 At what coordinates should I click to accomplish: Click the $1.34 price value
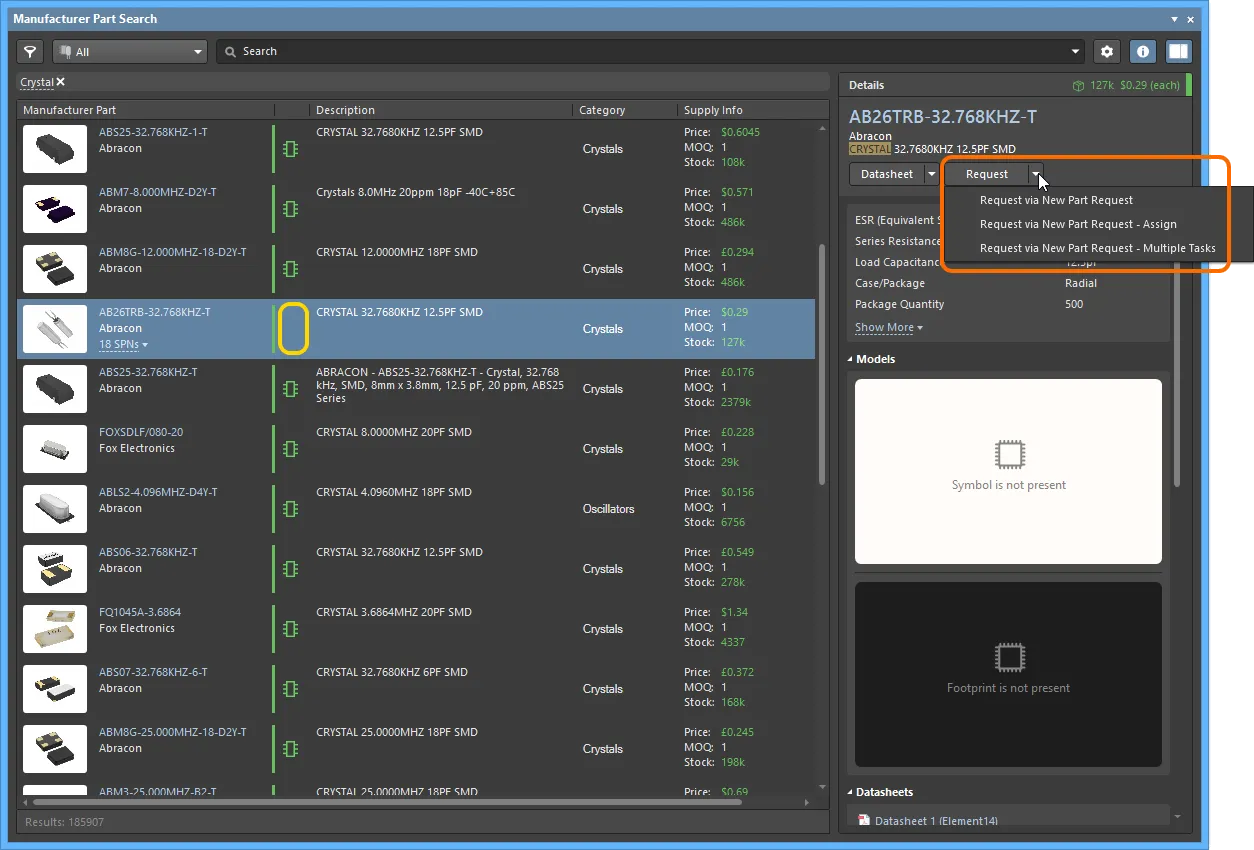(x=735, y=612)
